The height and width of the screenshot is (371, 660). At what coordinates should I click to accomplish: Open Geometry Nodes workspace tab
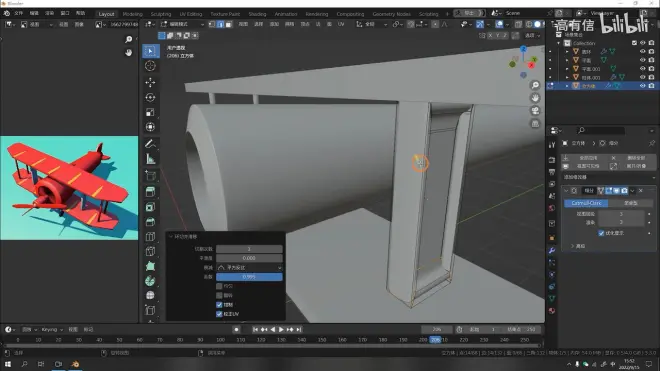pyautogui.click(x=391, y=14)
